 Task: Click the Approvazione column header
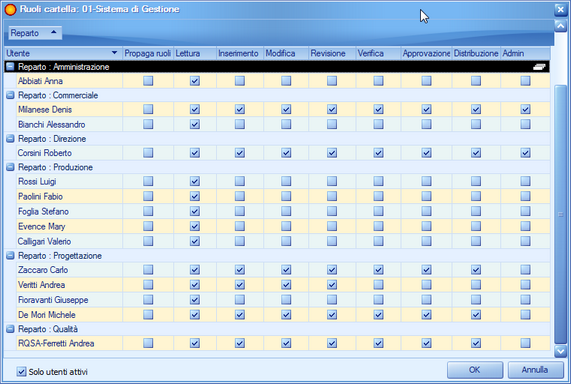click(x=426, y=53)
